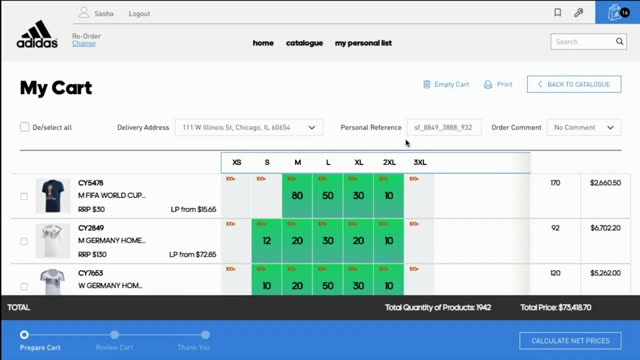640x360 pixels.
Task: Check the CY5478 product row checkbox
Action: point(24,196)
